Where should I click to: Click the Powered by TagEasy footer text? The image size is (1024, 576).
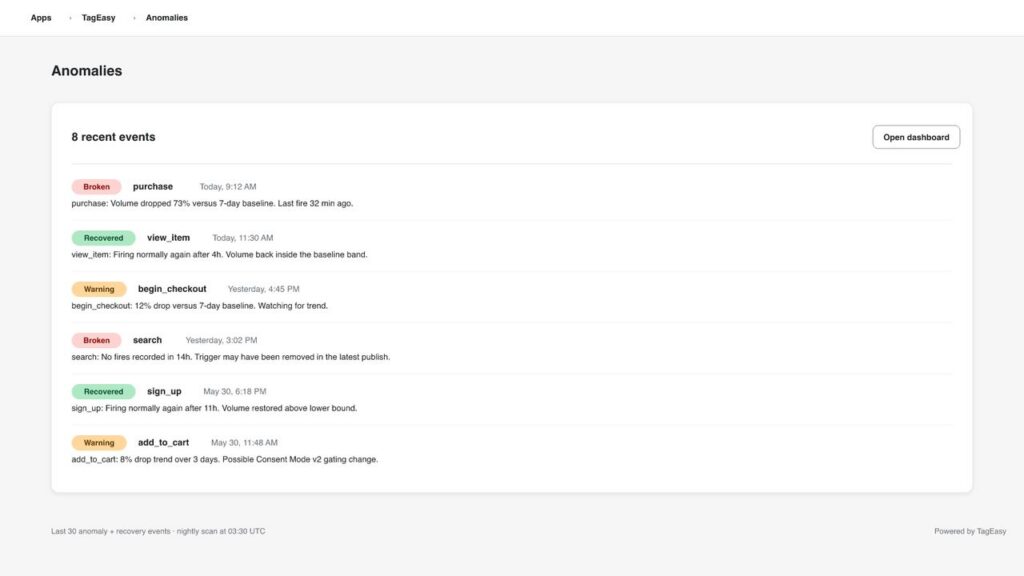tap(970, 532)
